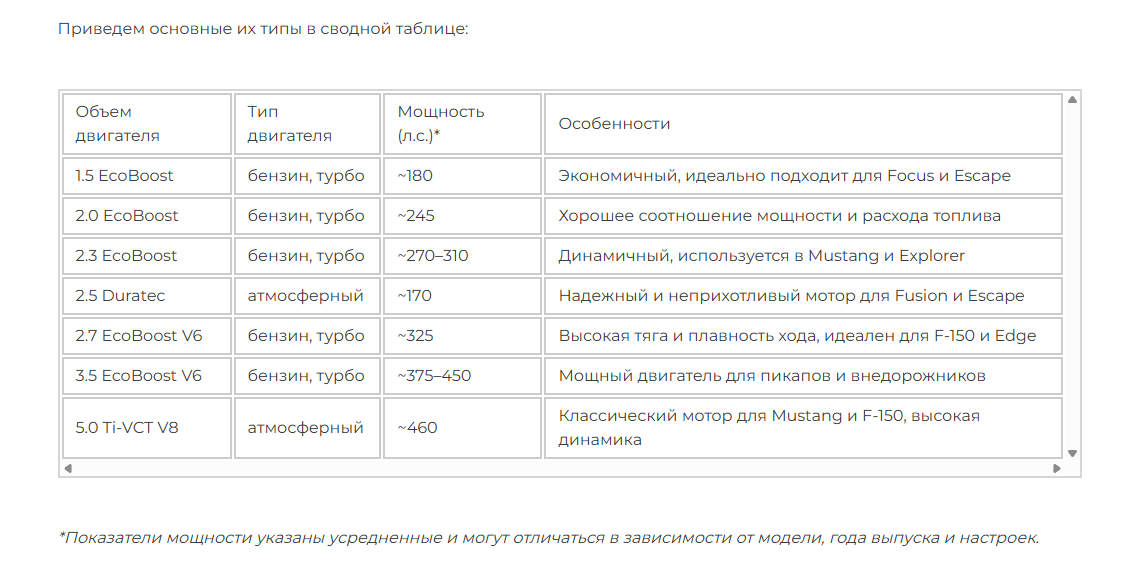1121x566 pixels.
Task: Click the "Мощность (л.с.)*" header cell
Action: [462, 124]
